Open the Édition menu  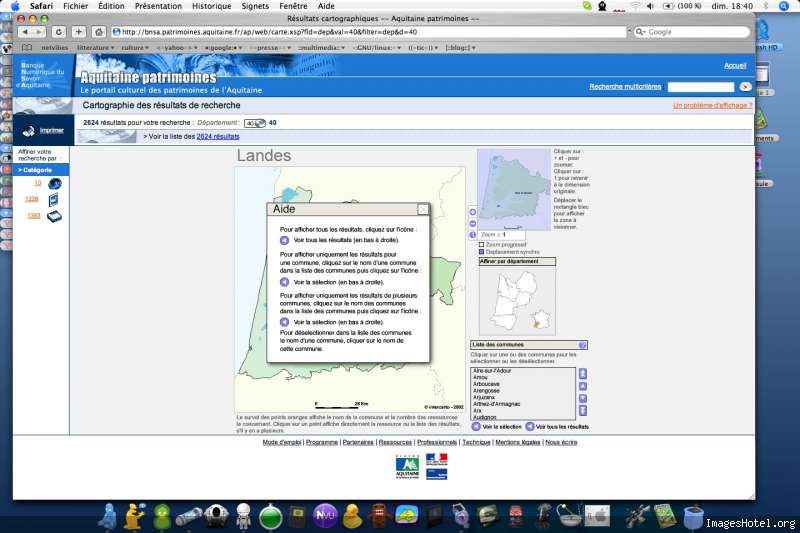pos(111,6)
